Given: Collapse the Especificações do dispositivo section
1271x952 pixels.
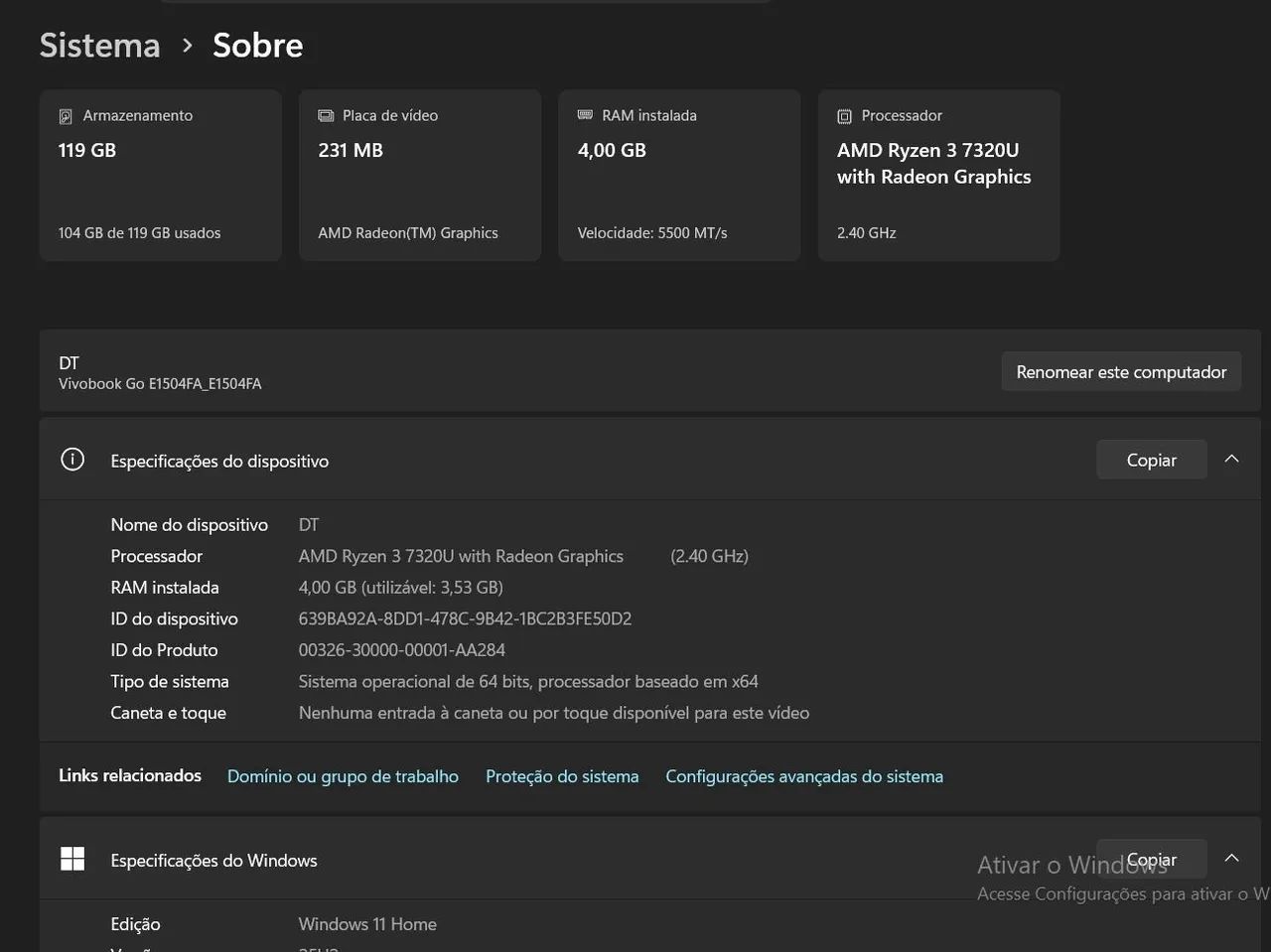Looking at the screenshot, I should click(x=1231, y=460).
